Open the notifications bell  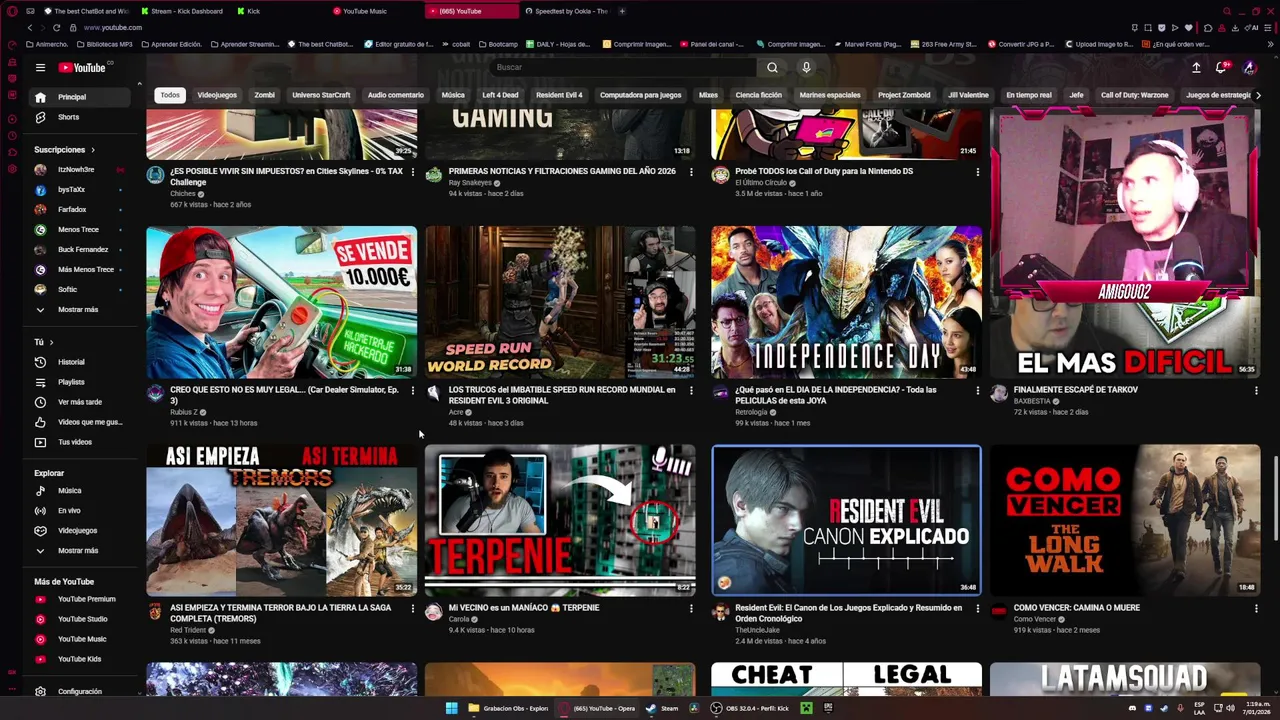coord(1221,67)
